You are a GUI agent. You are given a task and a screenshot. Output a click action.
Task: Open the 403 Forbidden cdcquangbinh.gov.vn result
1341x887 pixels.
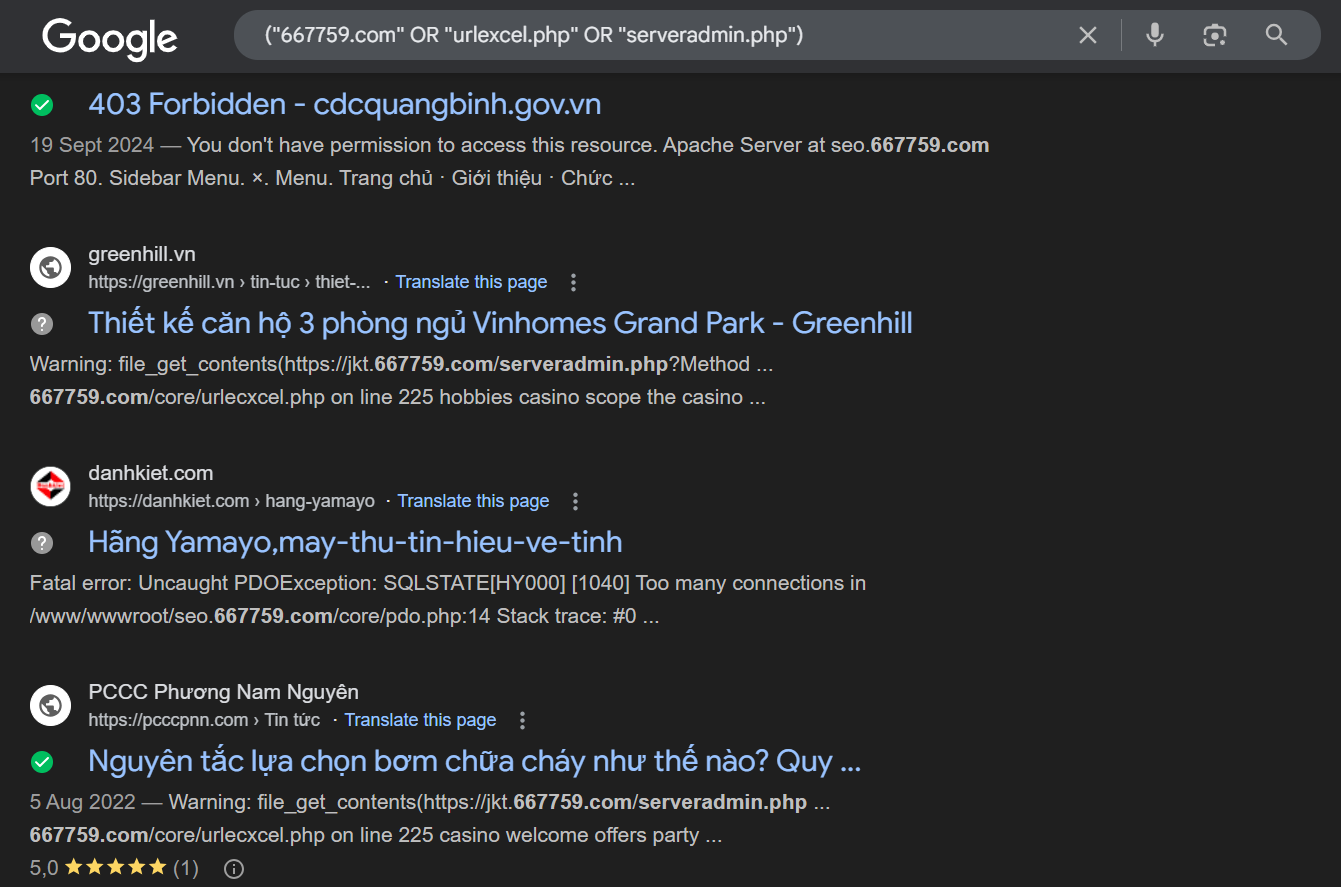coord(344,104)
